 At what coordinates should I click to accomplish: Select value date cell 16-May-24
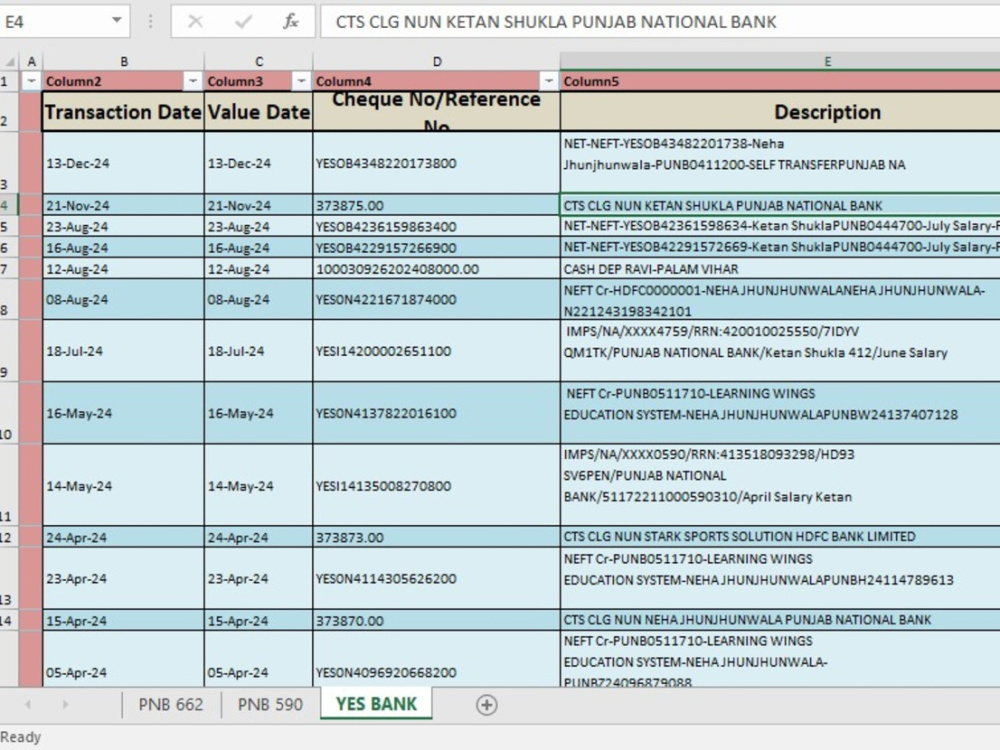pos(259,413)
